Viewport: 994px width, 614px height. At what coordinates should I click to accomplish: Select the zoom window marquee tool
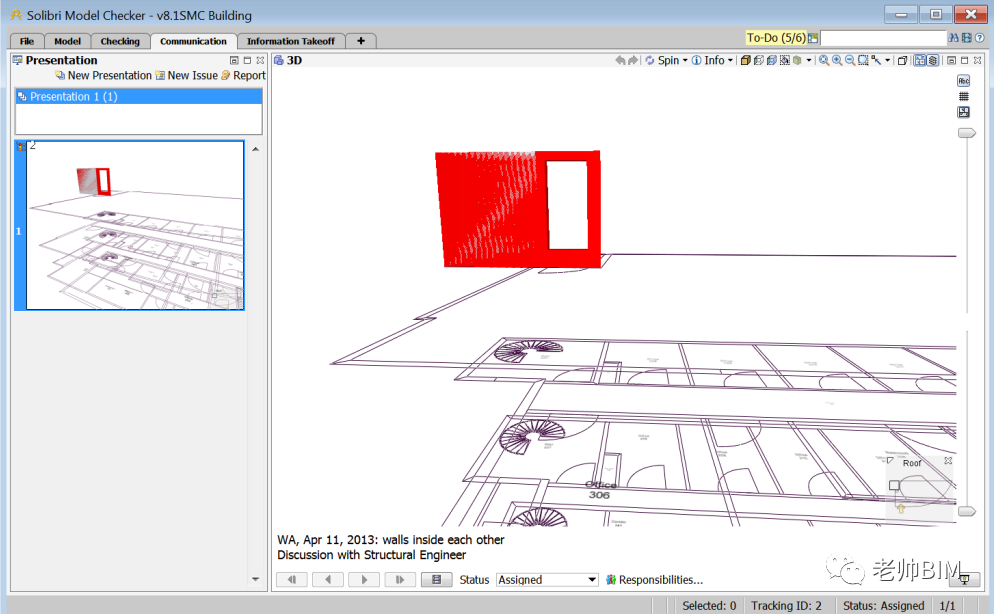click(x=863, y=60)
